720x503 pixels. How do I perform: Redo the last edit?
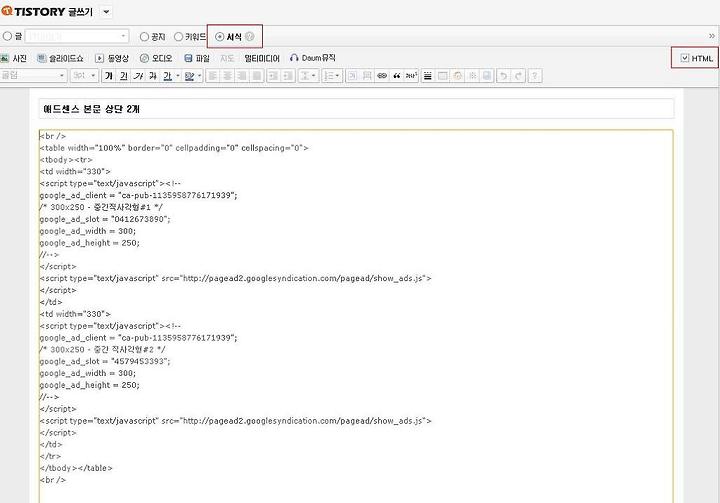(518, 76)
